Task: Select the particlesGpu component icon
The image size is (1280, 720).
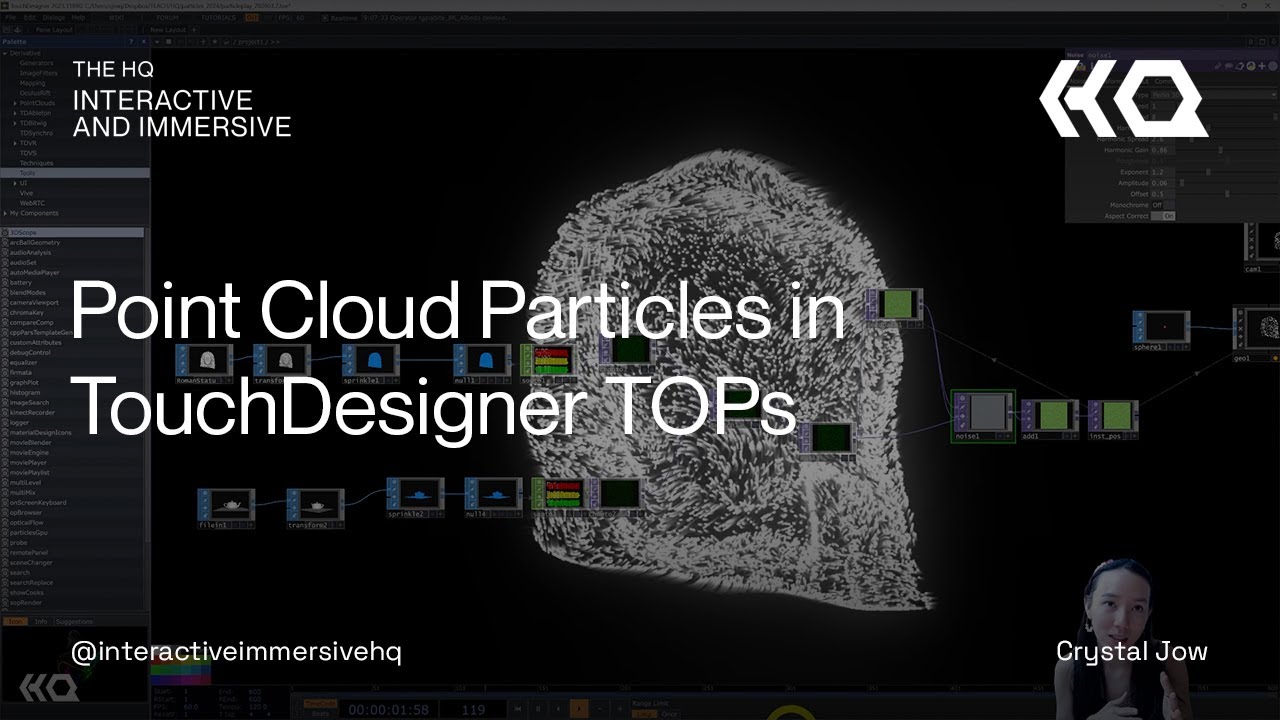Action: click(x=5, y=533)
